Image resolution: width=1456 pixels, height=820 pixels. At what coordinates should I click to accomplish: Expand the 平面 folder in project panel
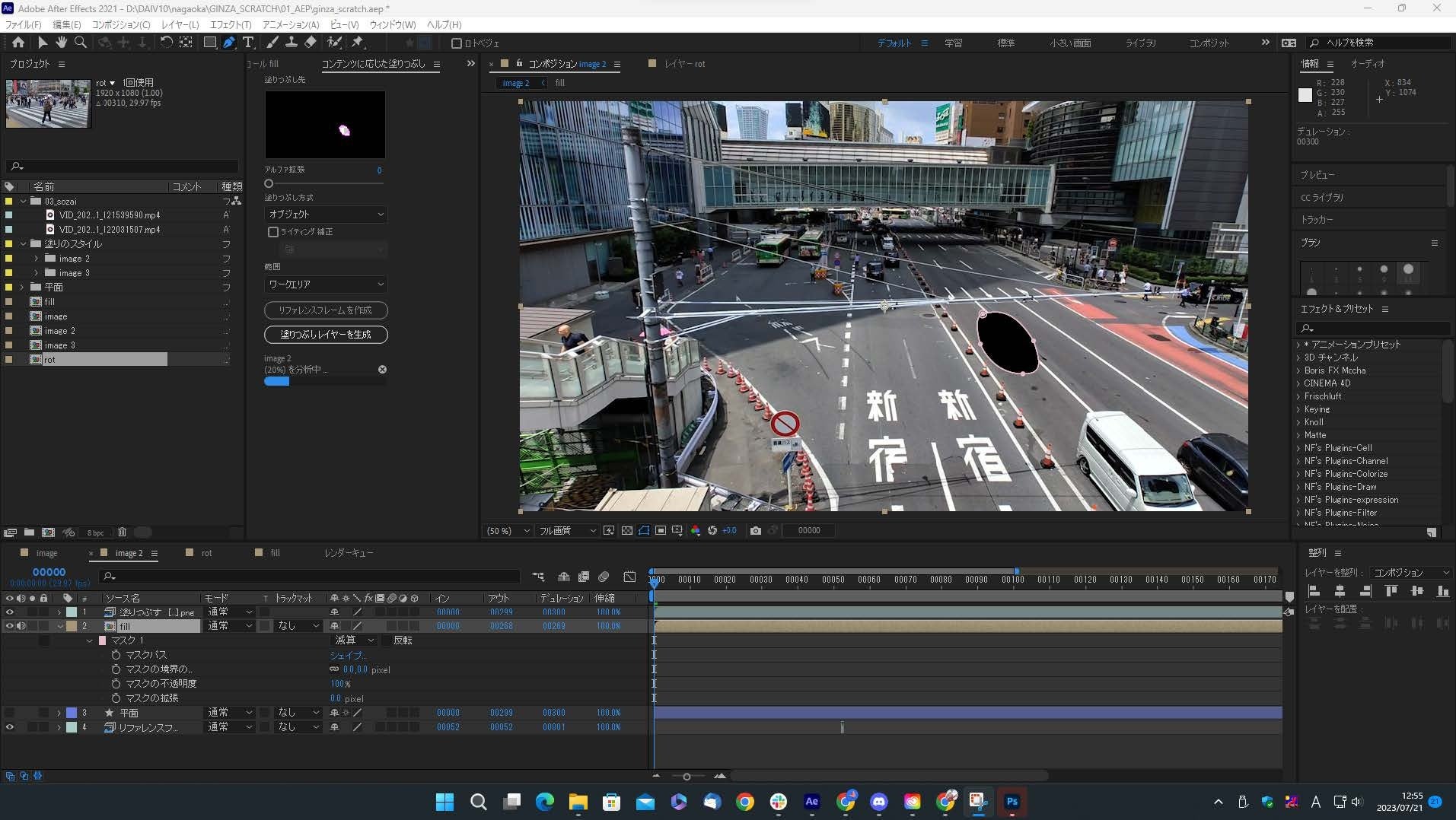point(23,288)
